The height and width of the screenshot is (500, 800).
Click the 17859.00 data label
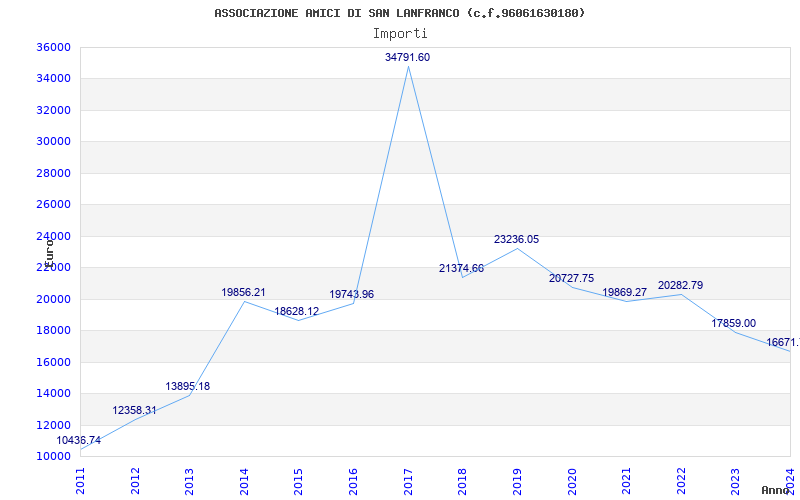point(734,323)
